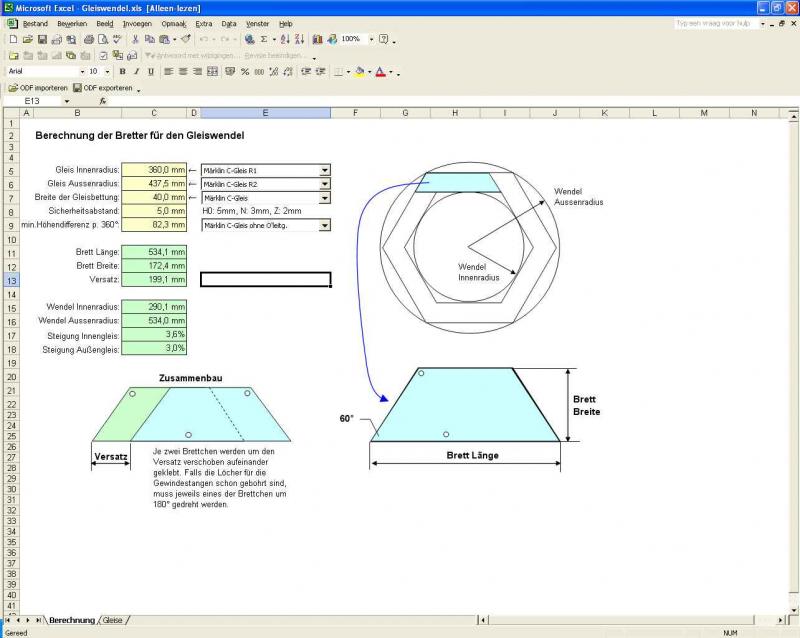The height and width of the screenshot is (638, 800).
Task: Open the Märklin C-Gleis R1 dropdown
Action: (x=325, y=170)
